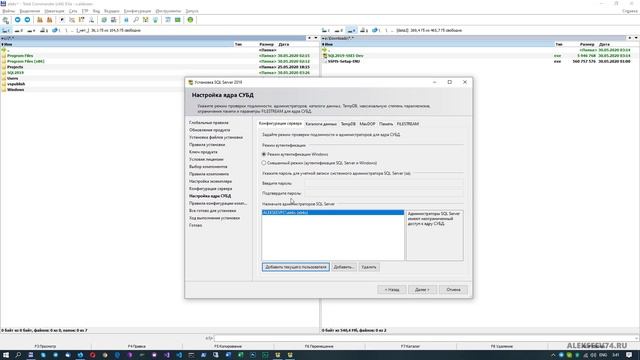Screen dimensions: 640x360
Task: Click Конфигурация сервера step in installer sidebar
Action: (210, 189)
